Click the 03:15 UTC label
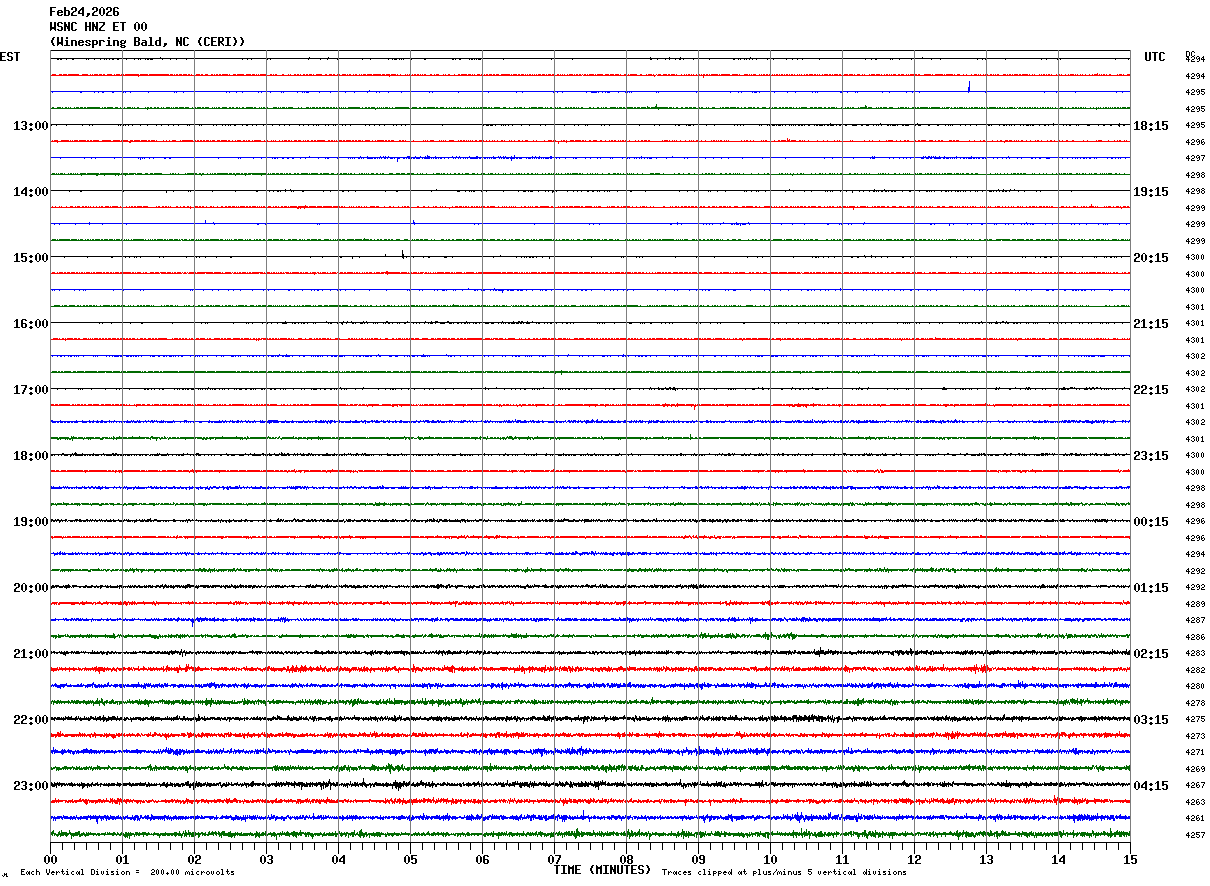 point(1151,720)
